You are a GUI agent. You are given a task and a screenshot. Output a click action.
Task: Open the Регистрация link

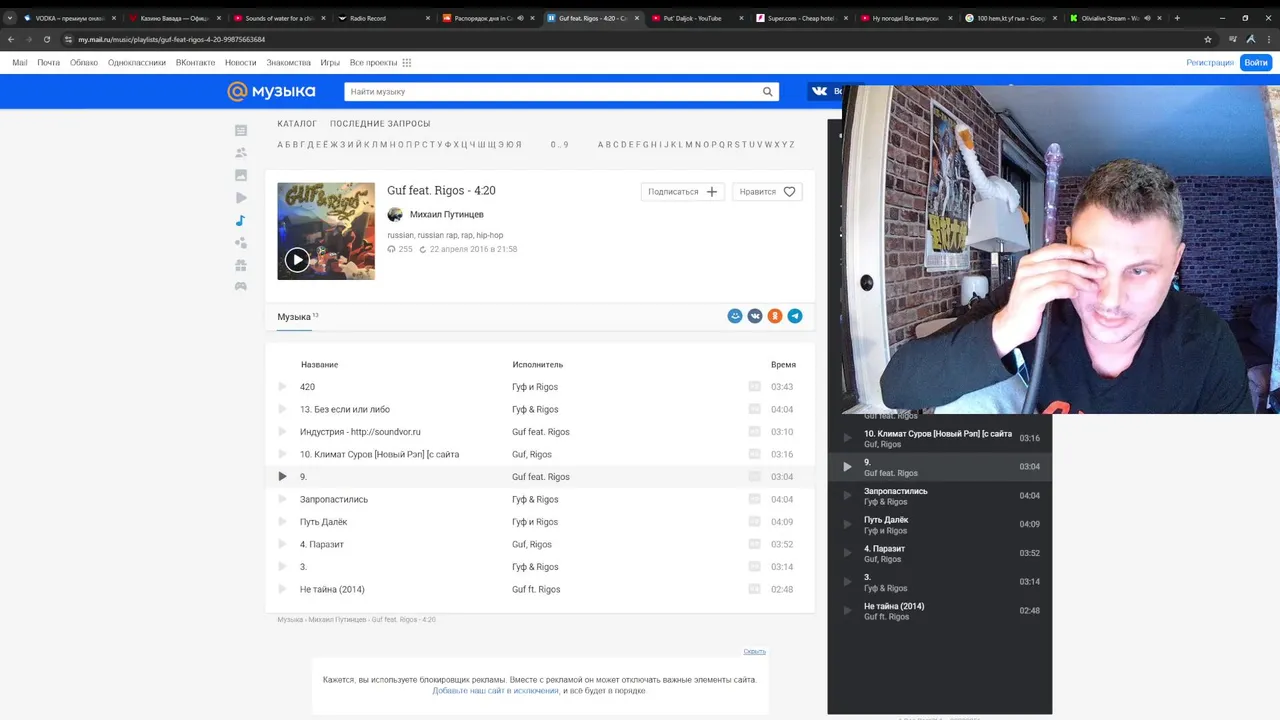pyautogui.click(x=1210, y=62)
